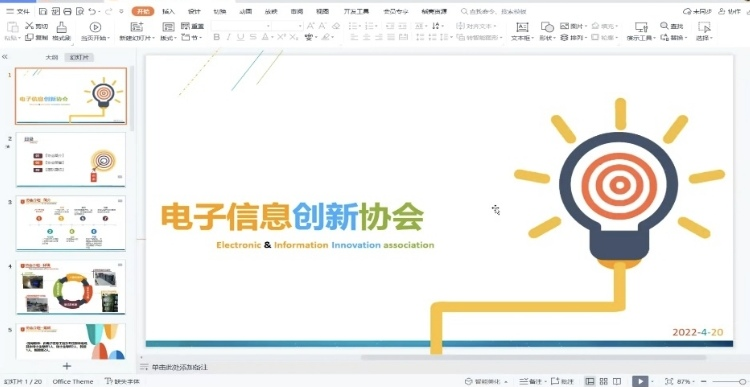Image resolution: width=750 pixels, height=387 pixels.
Task: Switch to the 设计 (Design) ribbon tab
Action: [194, 11]
